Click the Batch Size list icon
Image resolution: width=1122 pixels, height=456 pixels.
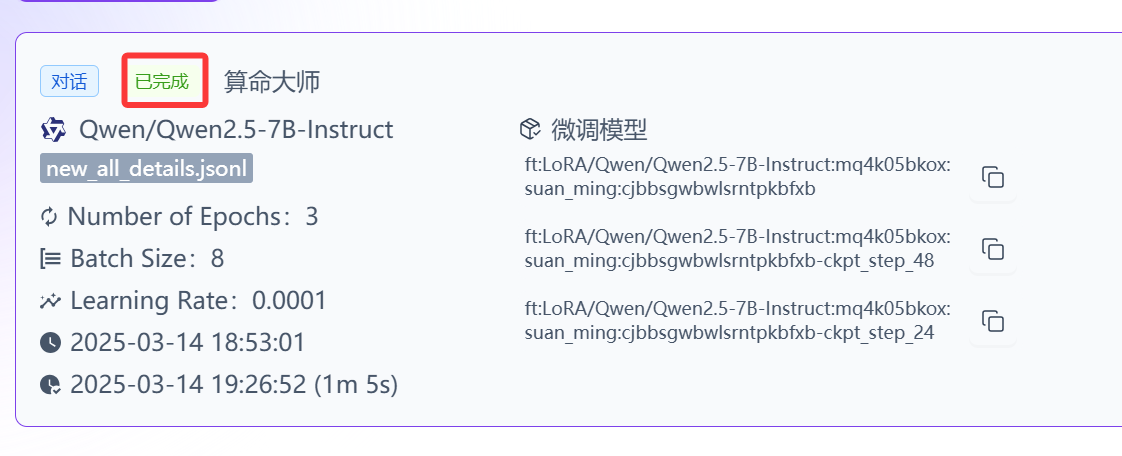click(x=50, y=258)
